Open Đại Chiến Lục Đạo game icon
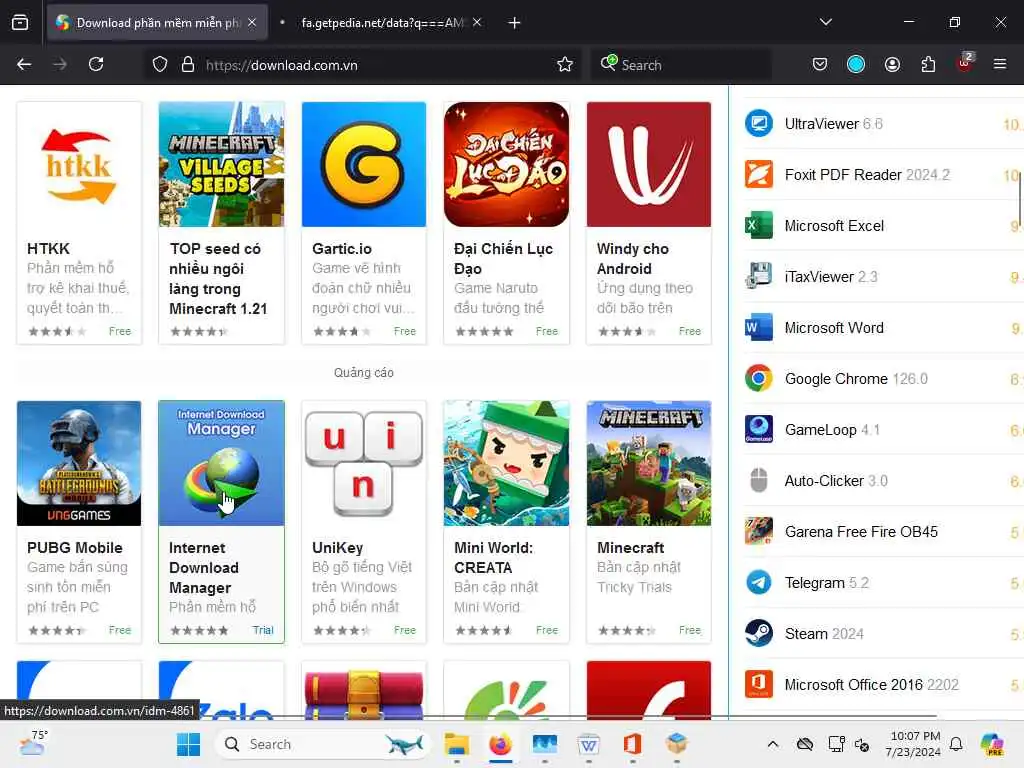This screenshot has height=768, width=1024. click(x=506, y=165)
